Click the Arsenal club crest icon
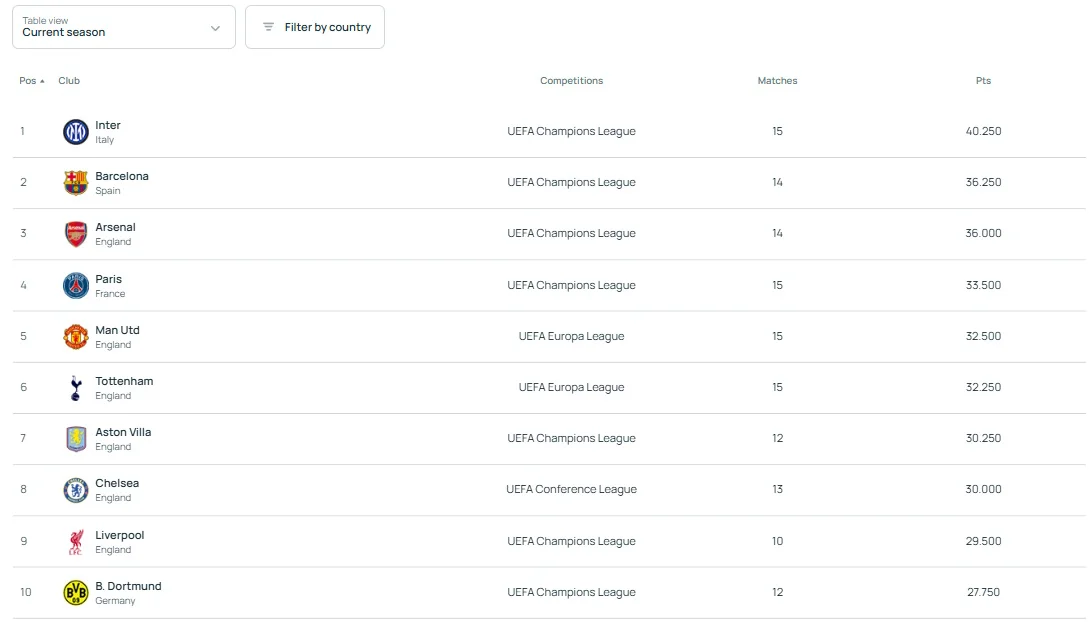 coord(76,234)
